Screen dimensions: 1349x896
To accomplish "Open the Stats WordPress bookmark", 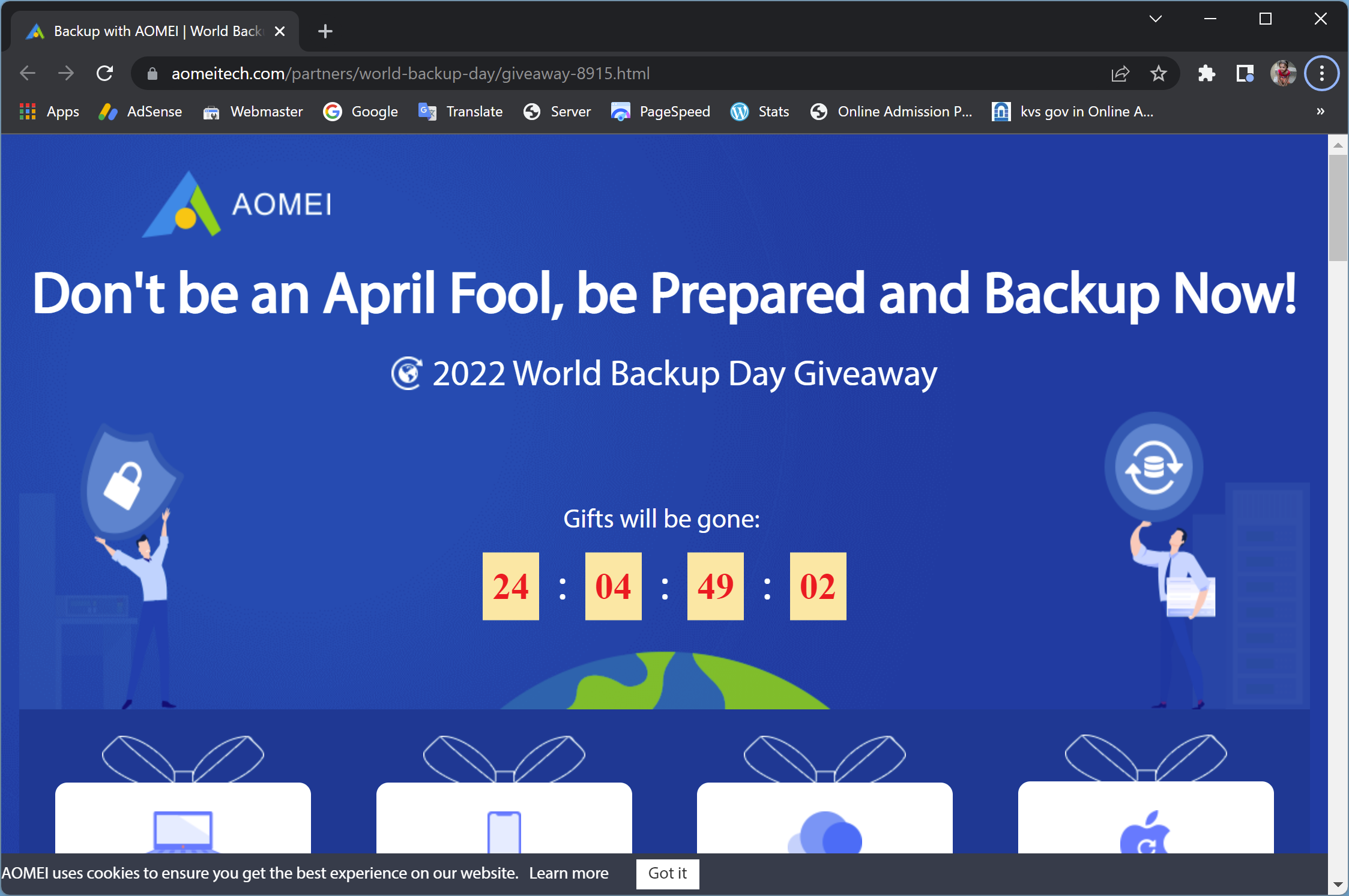I will 760,112.
